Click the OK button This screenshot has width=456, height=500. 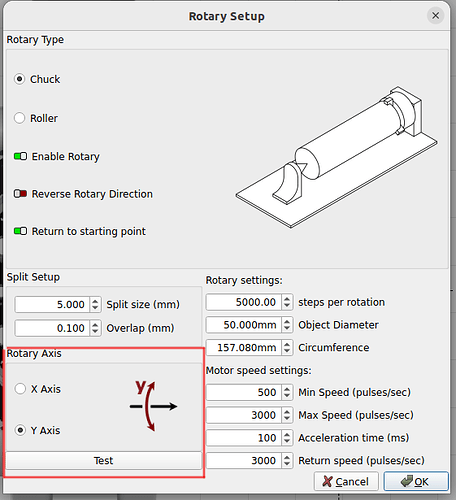coord(416,481)
